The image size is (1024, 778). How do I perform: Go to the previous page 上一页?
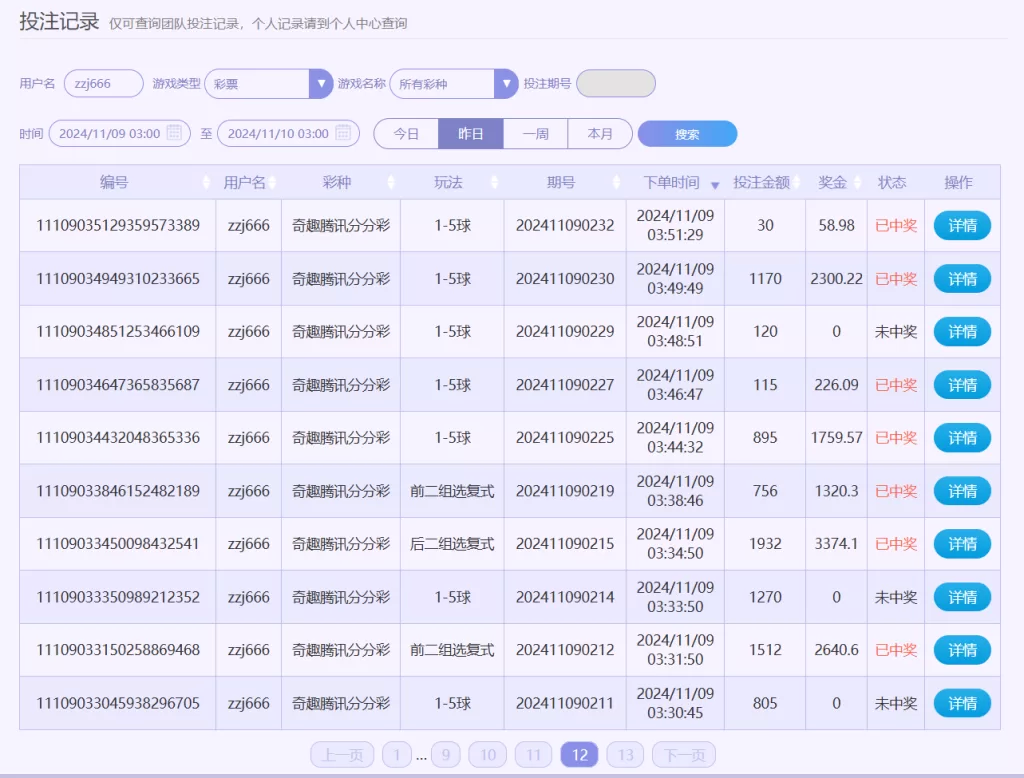coord(342,755)
